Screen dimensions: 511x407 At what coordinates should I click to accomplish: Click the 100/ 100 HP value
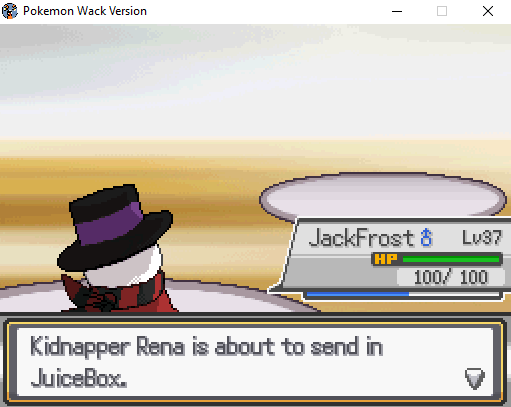[x=451, y=277]
